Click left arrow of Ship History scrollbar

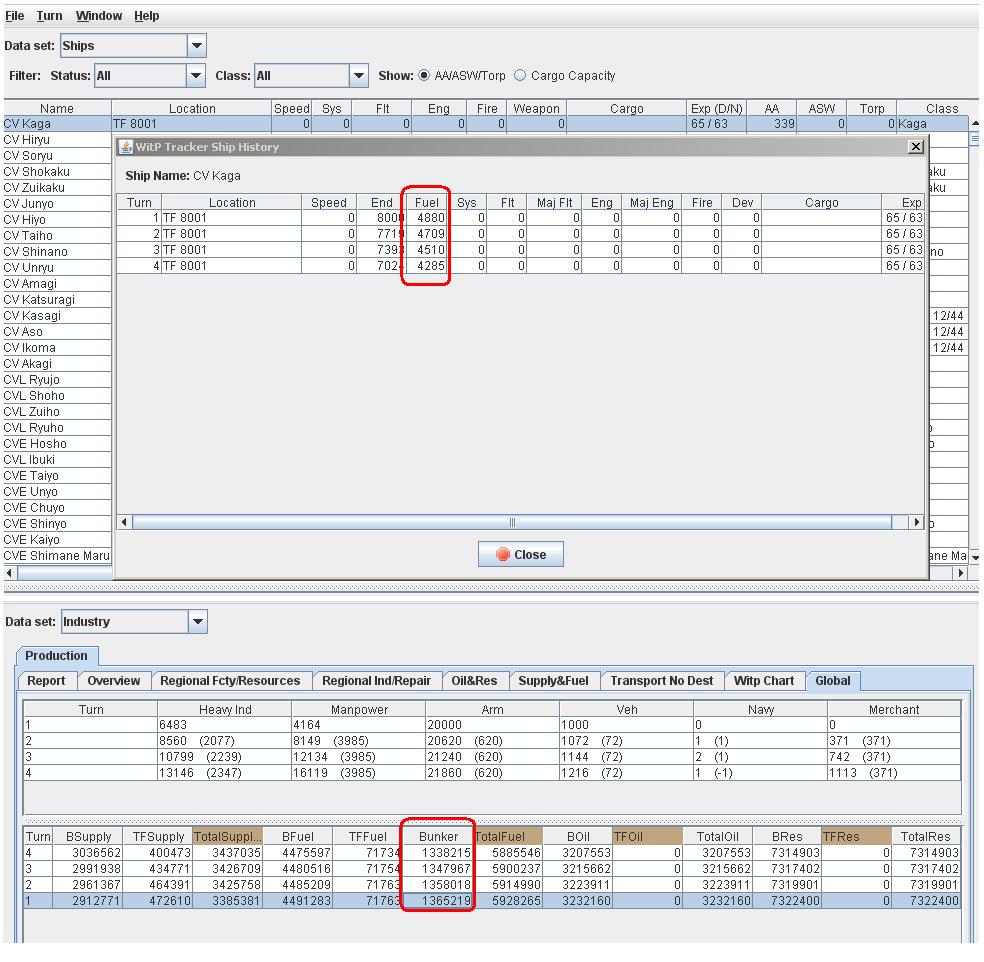(124, 522)
